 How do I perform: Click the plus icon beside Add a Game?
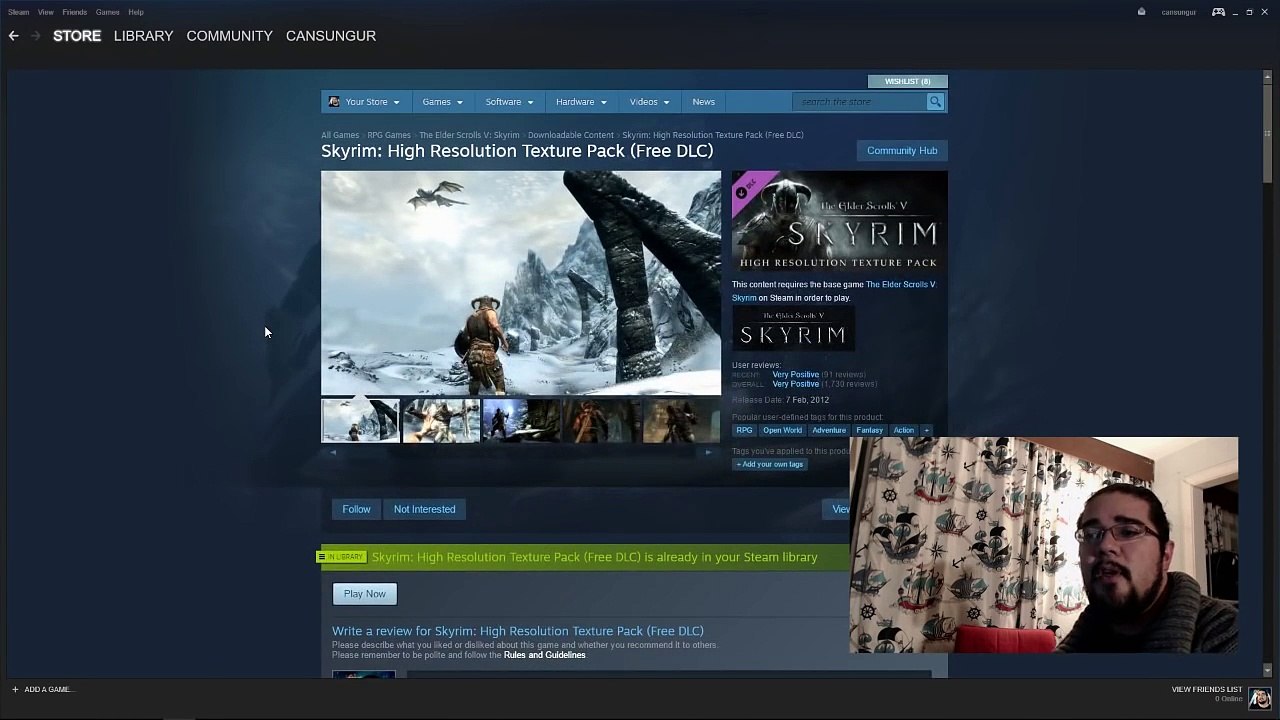coord(15,689)
